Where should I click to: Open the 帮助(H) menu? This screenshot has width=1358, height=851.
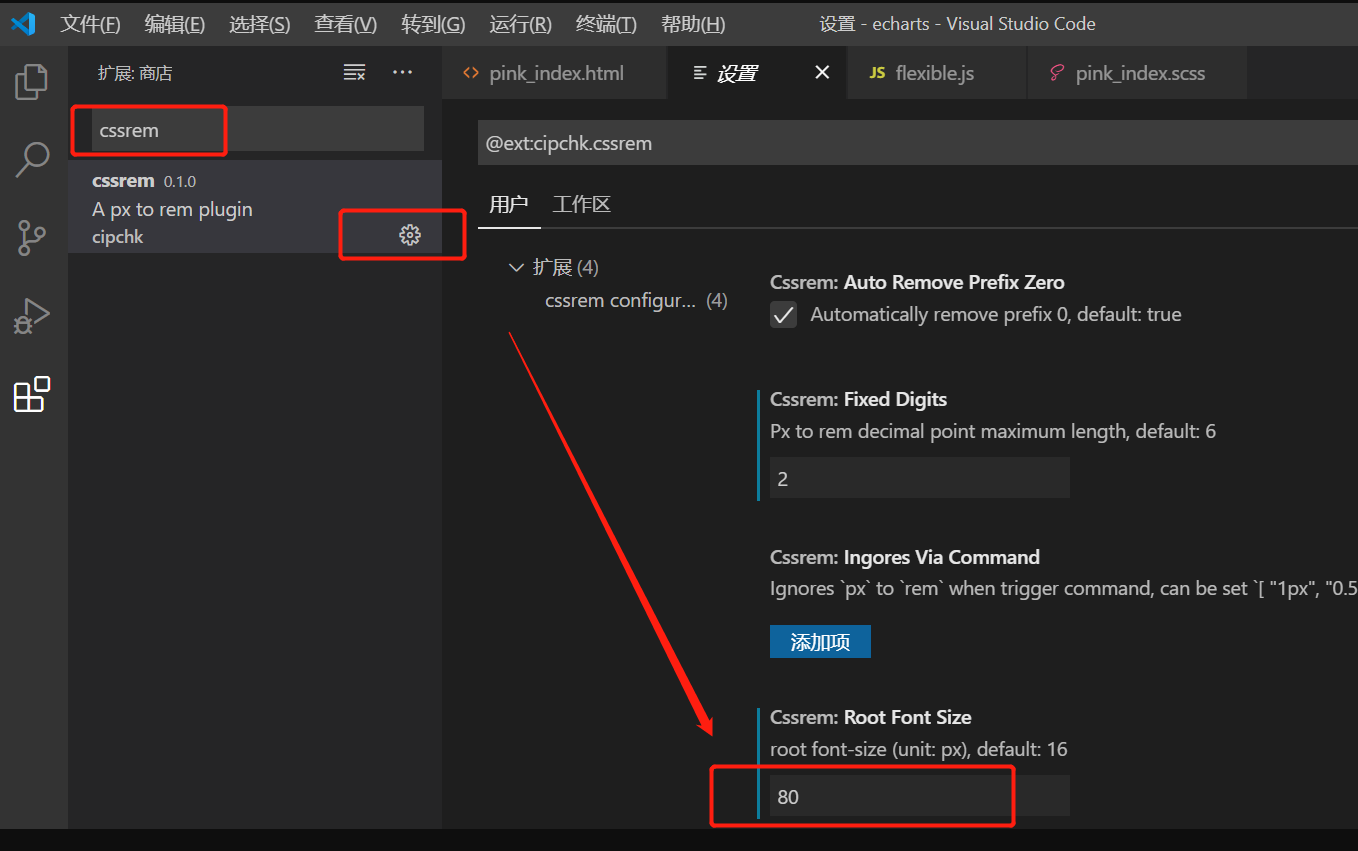pyautogui.click(x=694, y=24)
